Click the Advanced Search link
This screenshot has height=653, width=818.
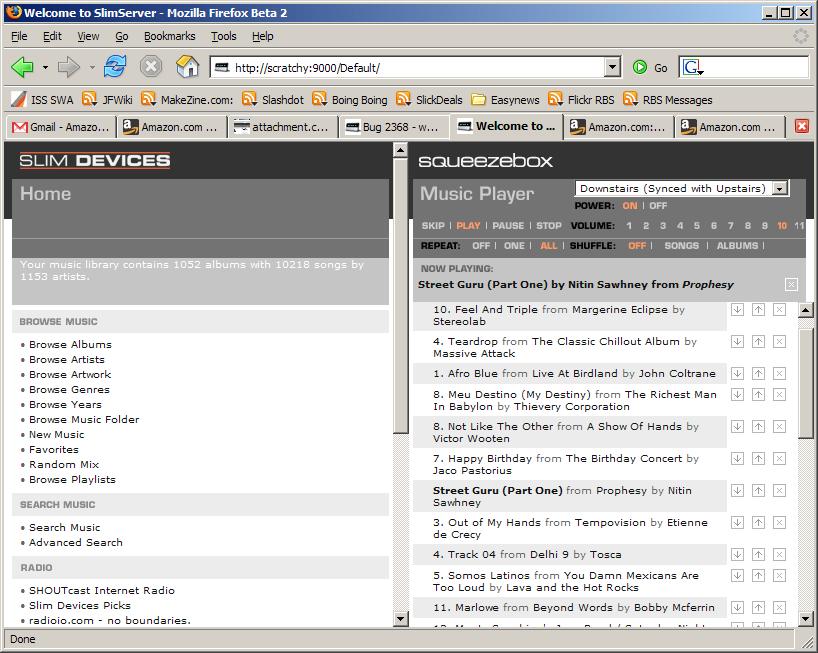click(x=75, y=542)
